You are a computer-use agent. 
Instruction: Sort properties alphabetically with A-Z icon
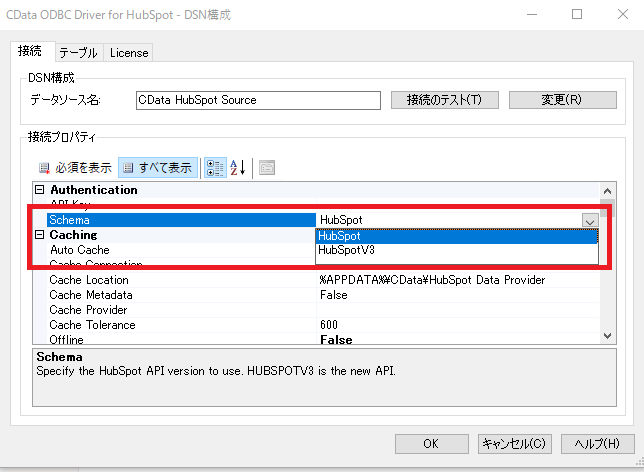coord(238,168)
